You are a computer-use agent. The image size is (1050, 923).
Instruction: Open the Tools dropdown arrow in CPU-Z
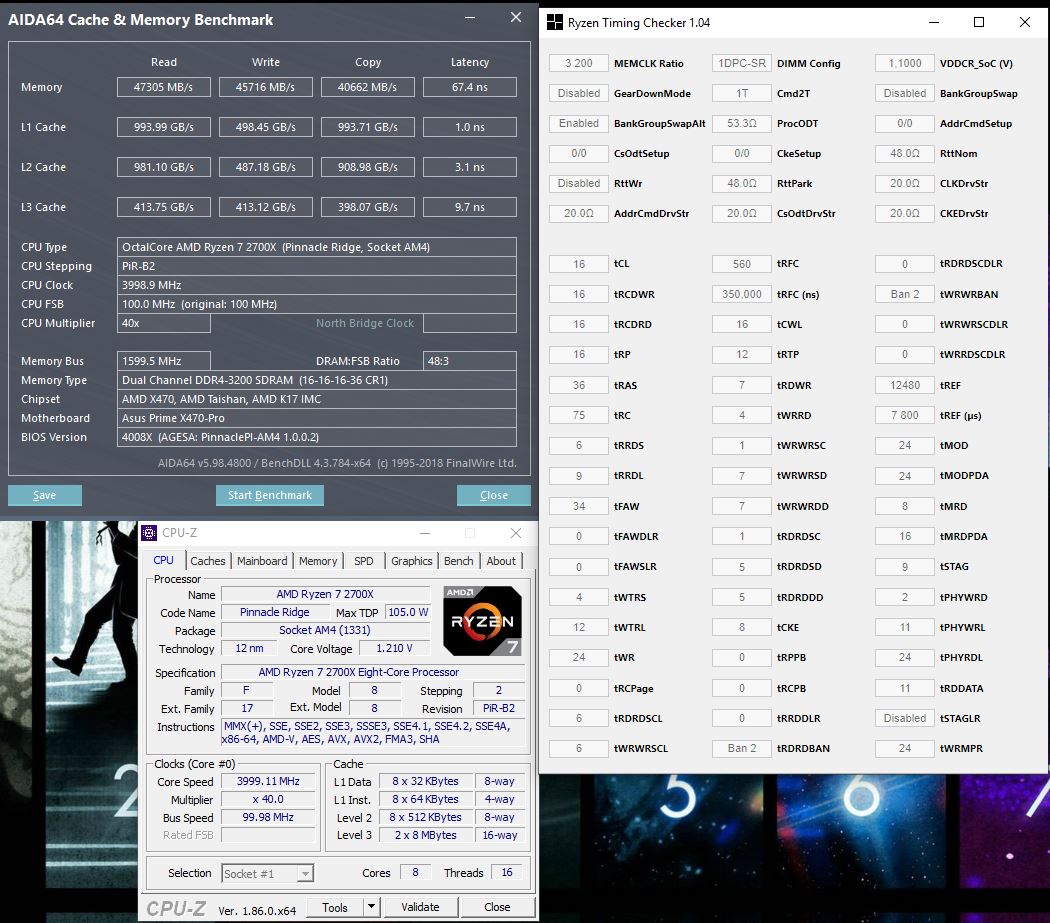pyautogui.click(x=372, y=907)
